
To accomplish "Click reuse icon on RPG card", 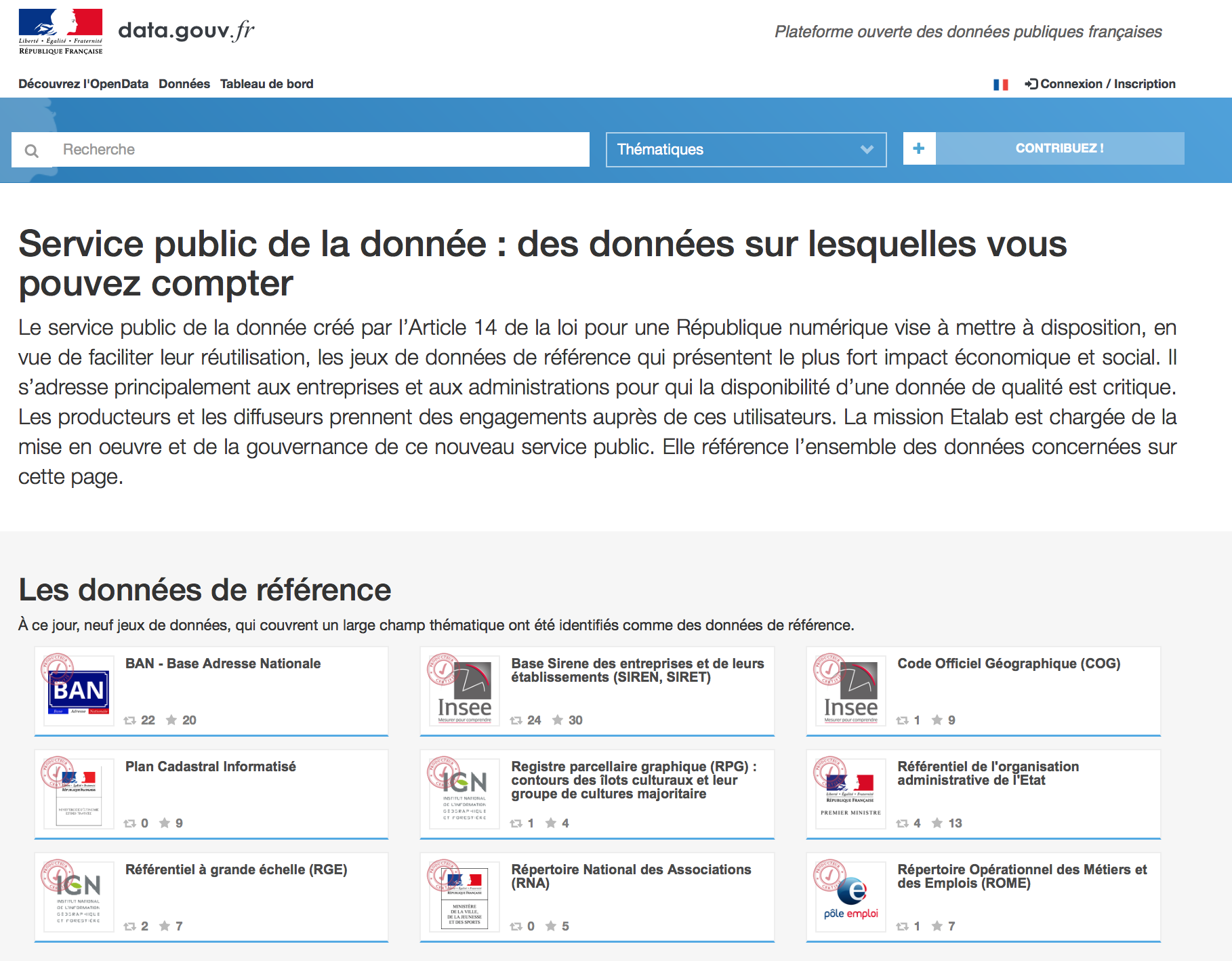I will pyautogui.click(x=516, y=823).
